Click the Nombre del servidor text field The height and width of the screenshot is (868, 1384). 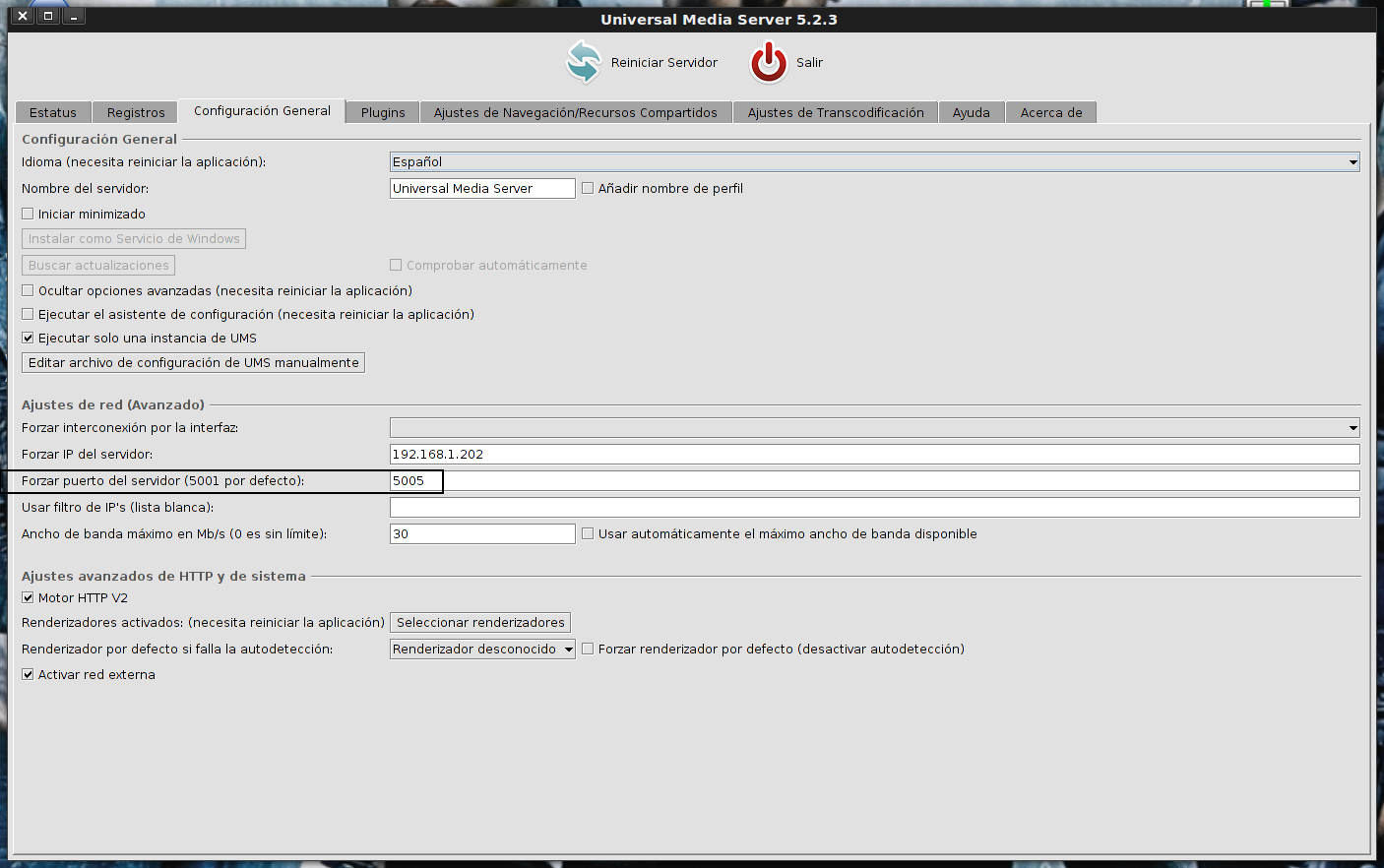[x=482, y=188]
